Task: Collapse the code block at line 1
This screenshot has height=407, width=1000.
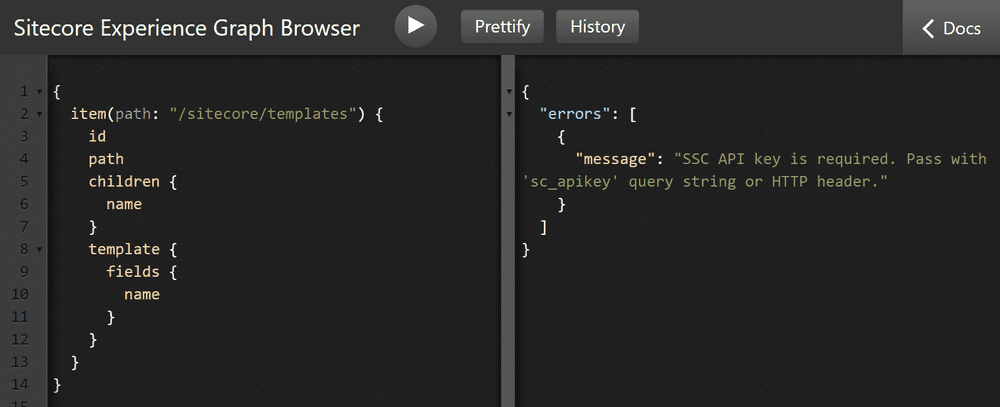Action: pos(39,92)
